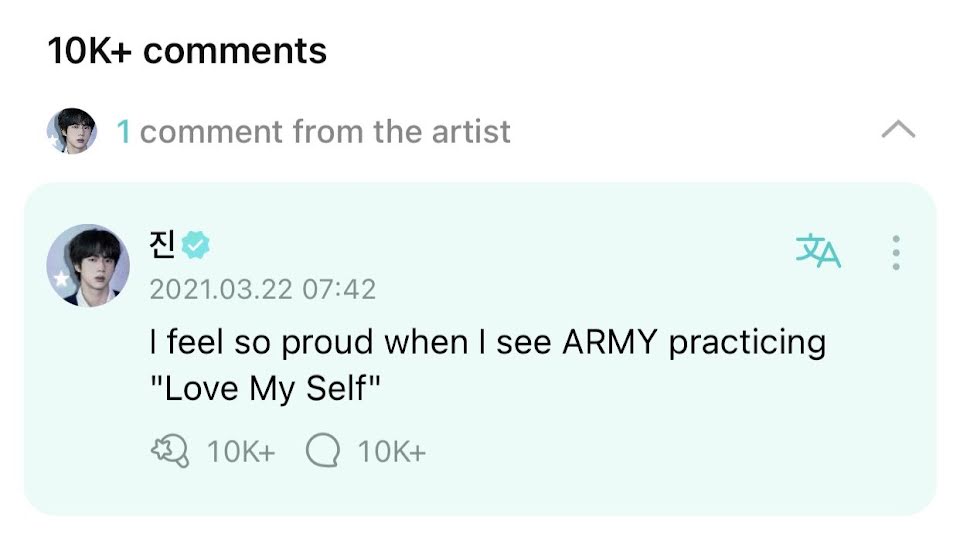Click the 2021.03.22 07:42 timestamp
Image resolution: width=960 pixels, height=540 pixels.
point(262,290)
